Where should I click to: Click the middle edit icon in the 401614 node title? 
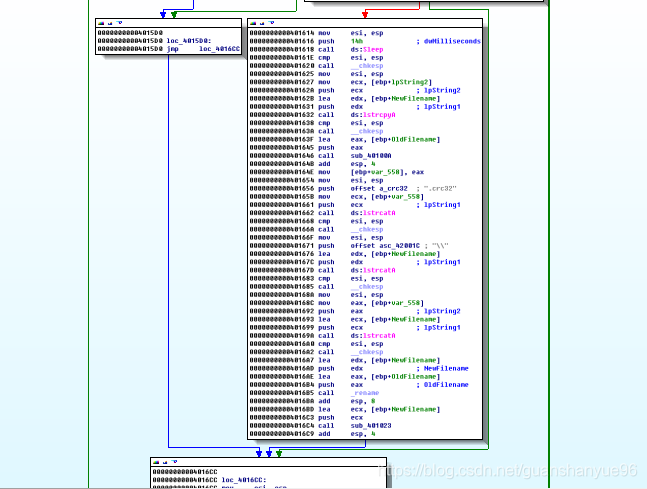click(x=262, y=23)
